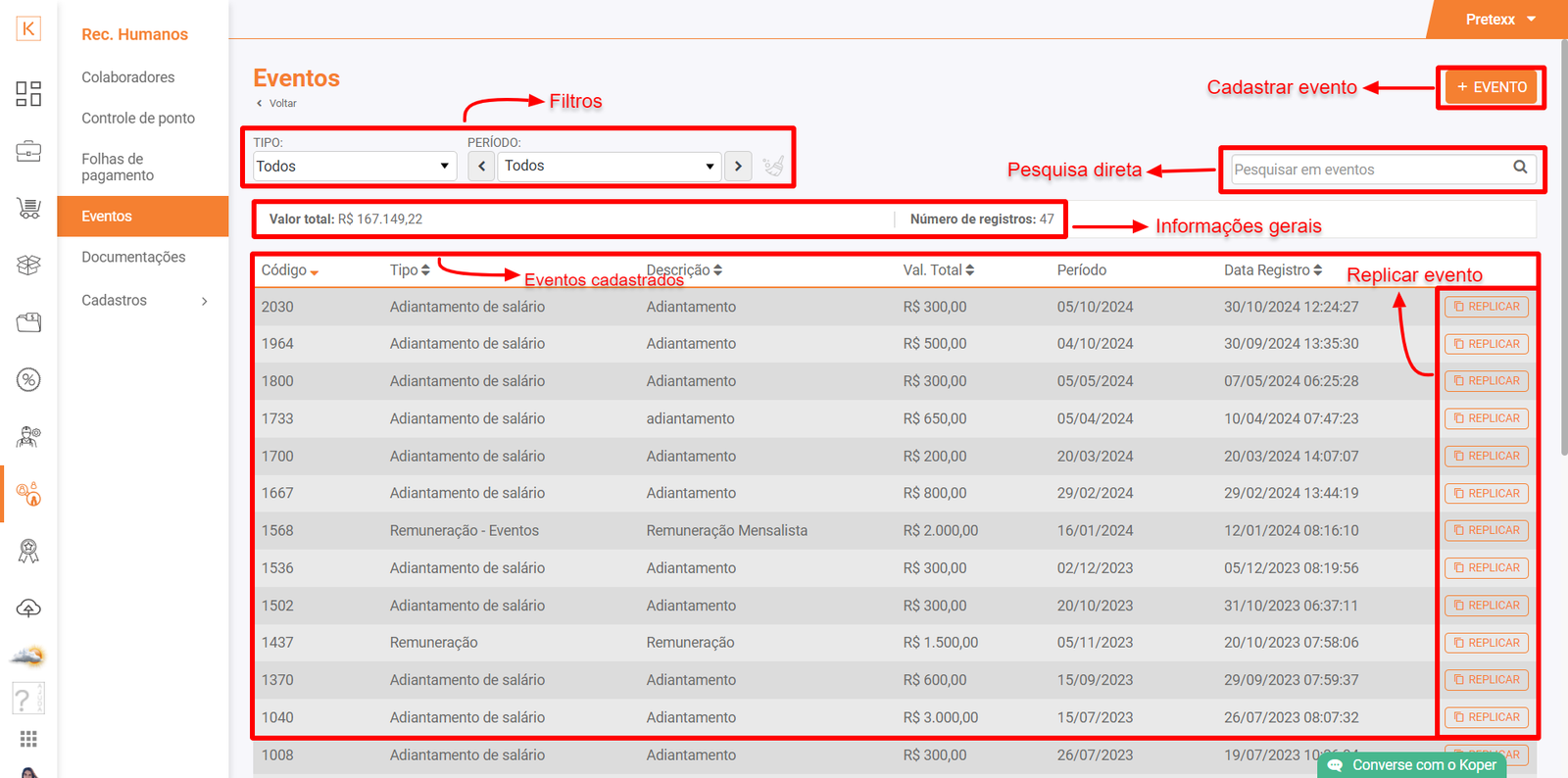1568x778 pixels.
Task: Open the cloud upload icon in sidebar
Action: point(28,608)
